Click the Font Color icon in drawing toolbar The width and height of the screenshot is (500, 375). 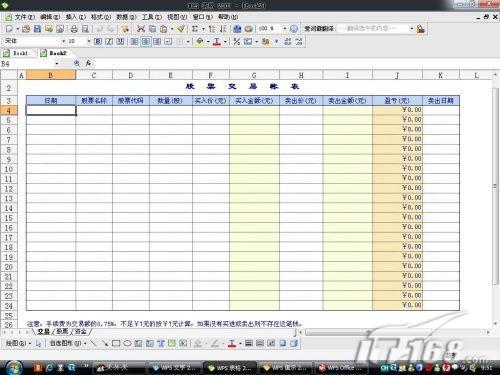232,343
